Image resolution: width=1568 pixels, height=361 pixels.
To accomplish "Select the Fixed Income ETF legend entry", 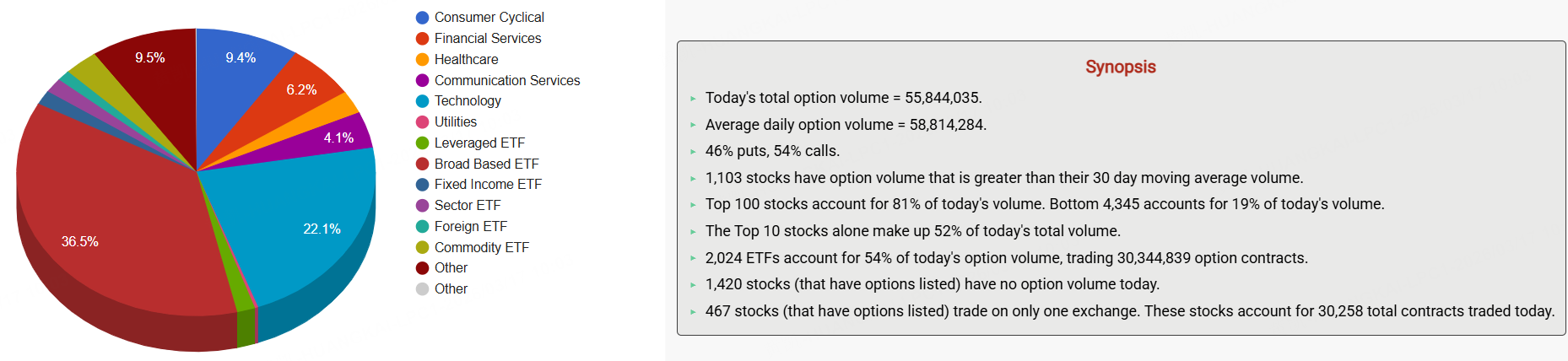I will point(487,184).
